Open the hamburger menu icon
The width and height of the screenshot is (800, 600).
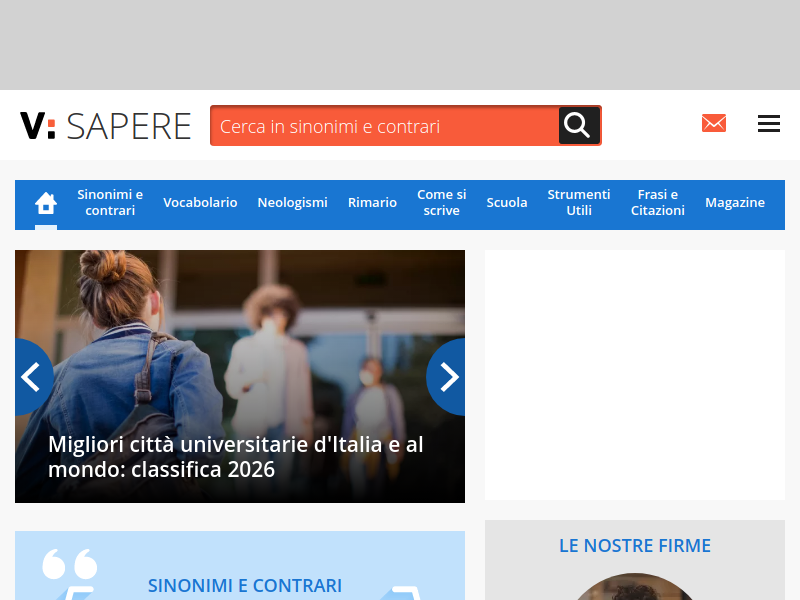pos(768,123)
